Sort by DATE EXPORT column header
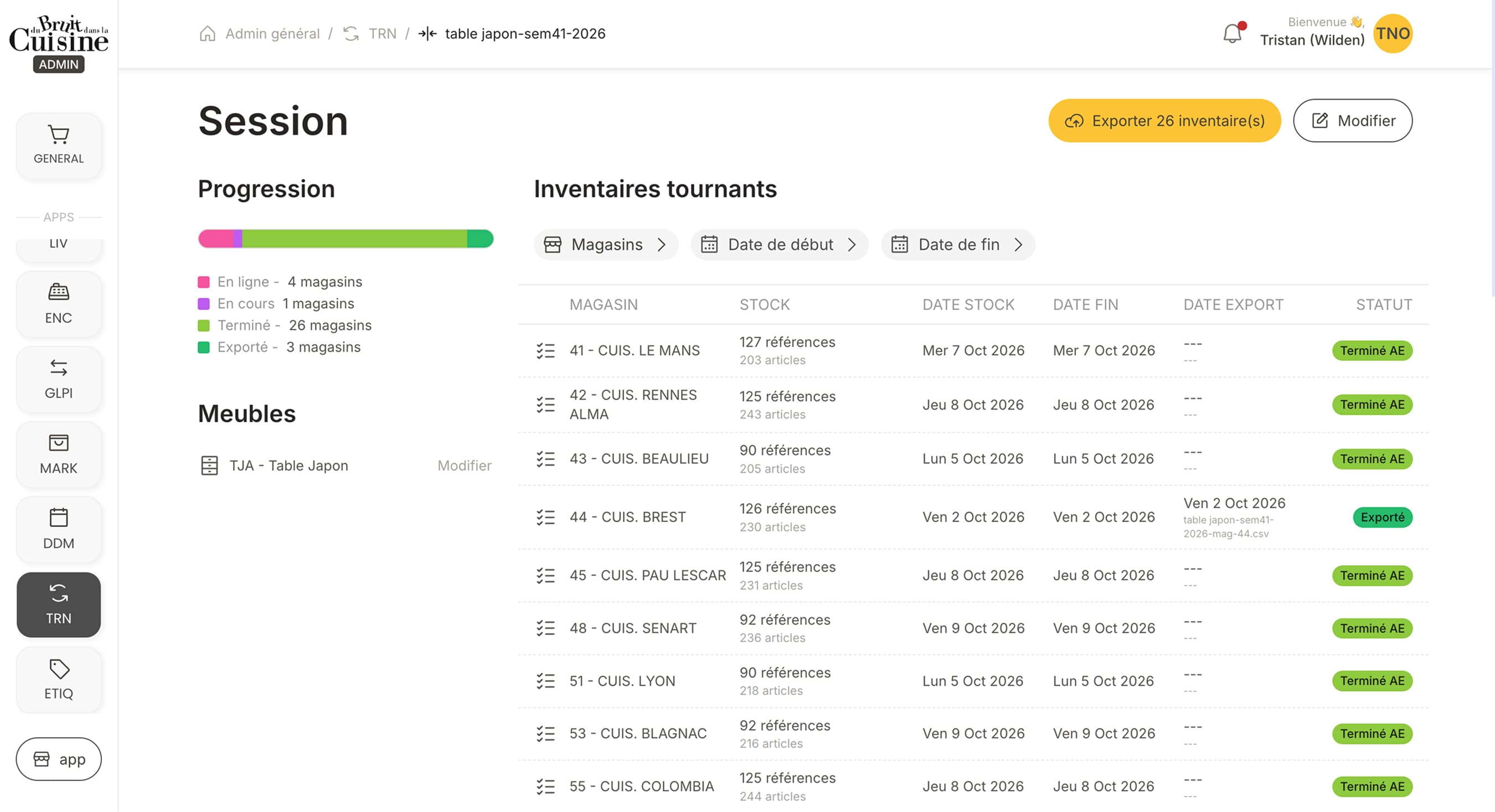 (1233, 305)
